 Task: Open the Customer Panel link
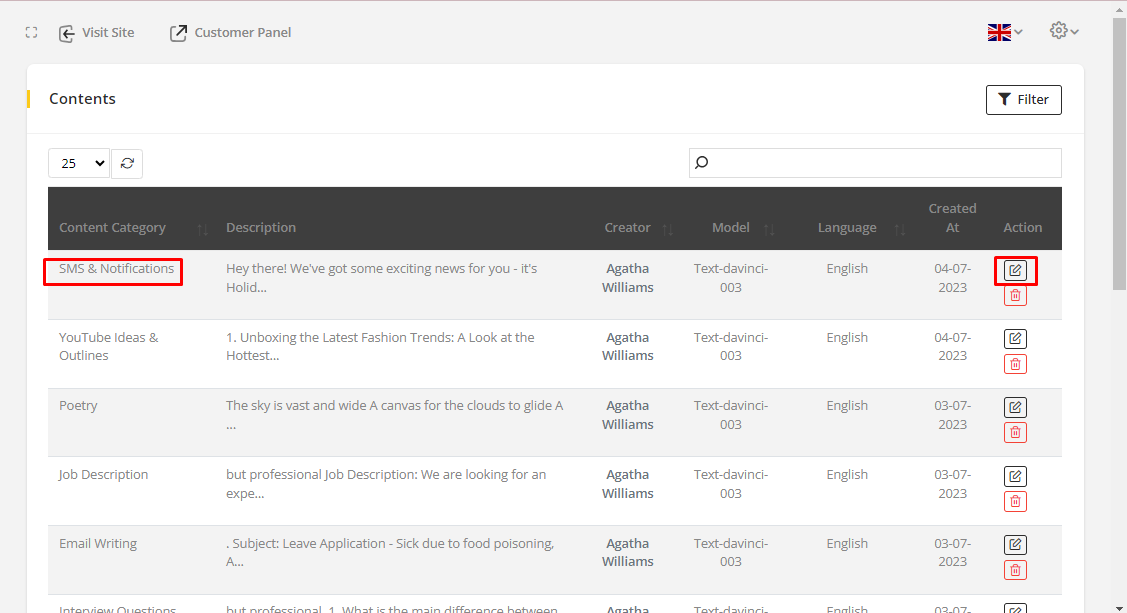coord(231,33)
